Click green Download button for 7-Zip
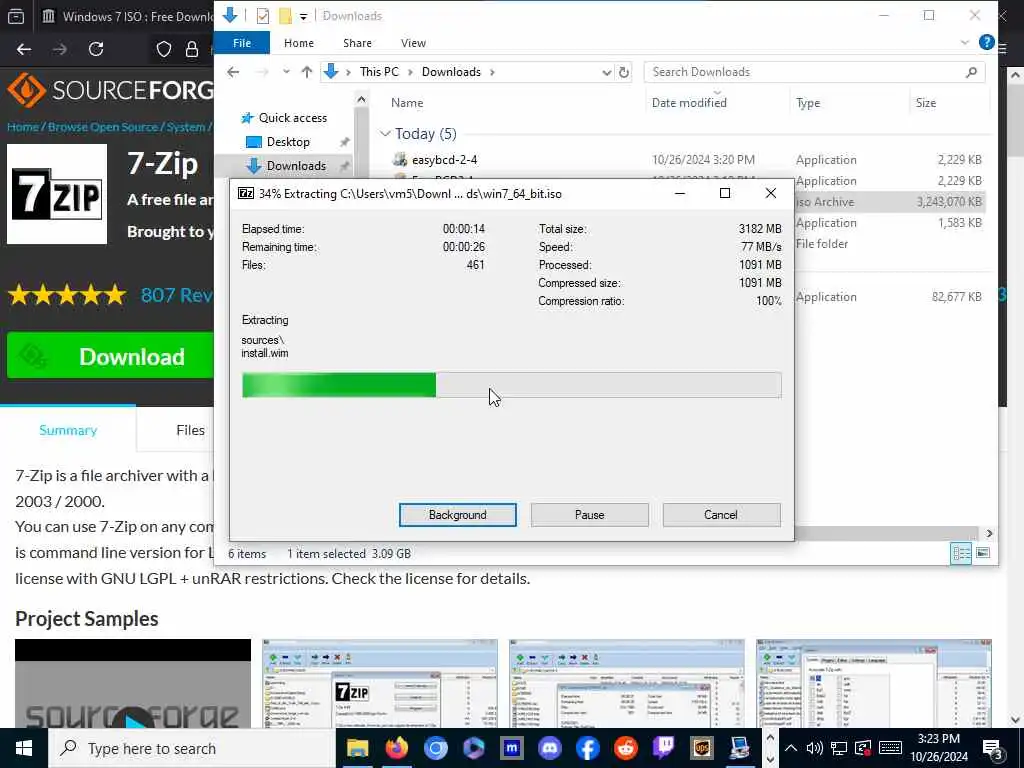This screenshot has height=768, width=1024. pyautogui.click(x=110, y=356)
